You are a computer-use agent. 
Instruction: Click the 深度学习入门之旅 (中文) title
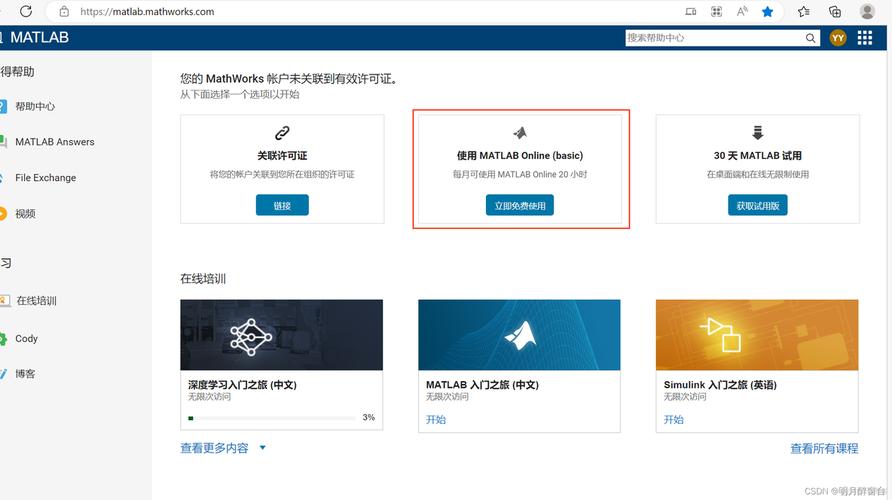pos(242,385)
